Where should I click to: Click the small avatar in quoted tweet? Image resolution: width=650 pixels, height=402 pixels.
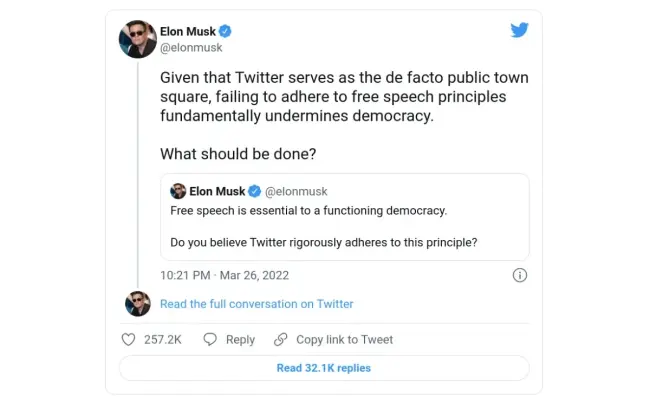click(x=178, y=191)
